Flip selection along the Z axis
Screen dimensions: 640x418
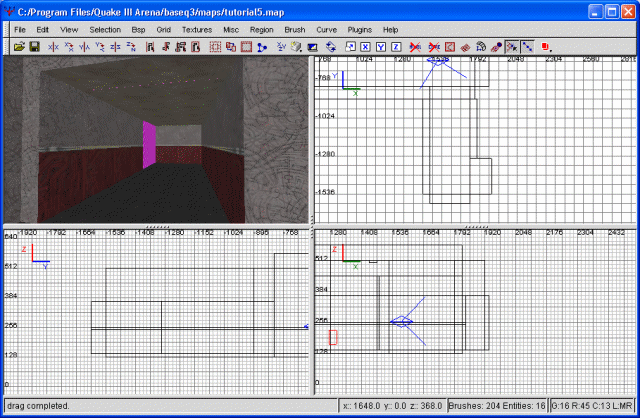pyautogui.click(x=116, y=47)
